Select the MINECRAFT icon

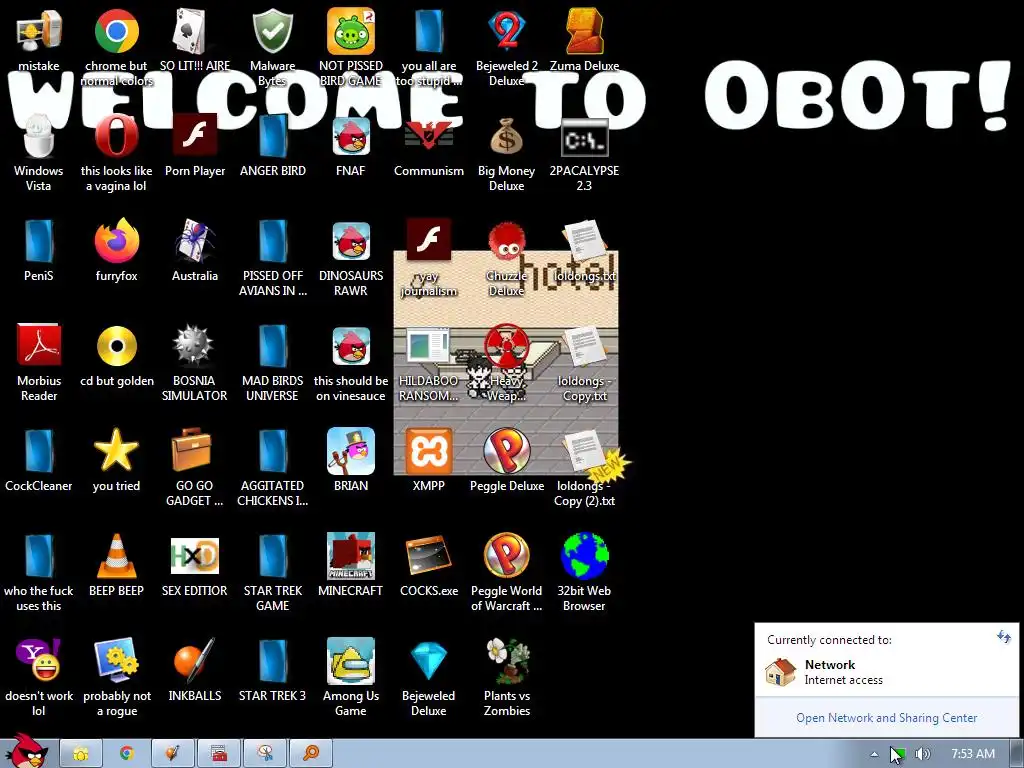351,556
